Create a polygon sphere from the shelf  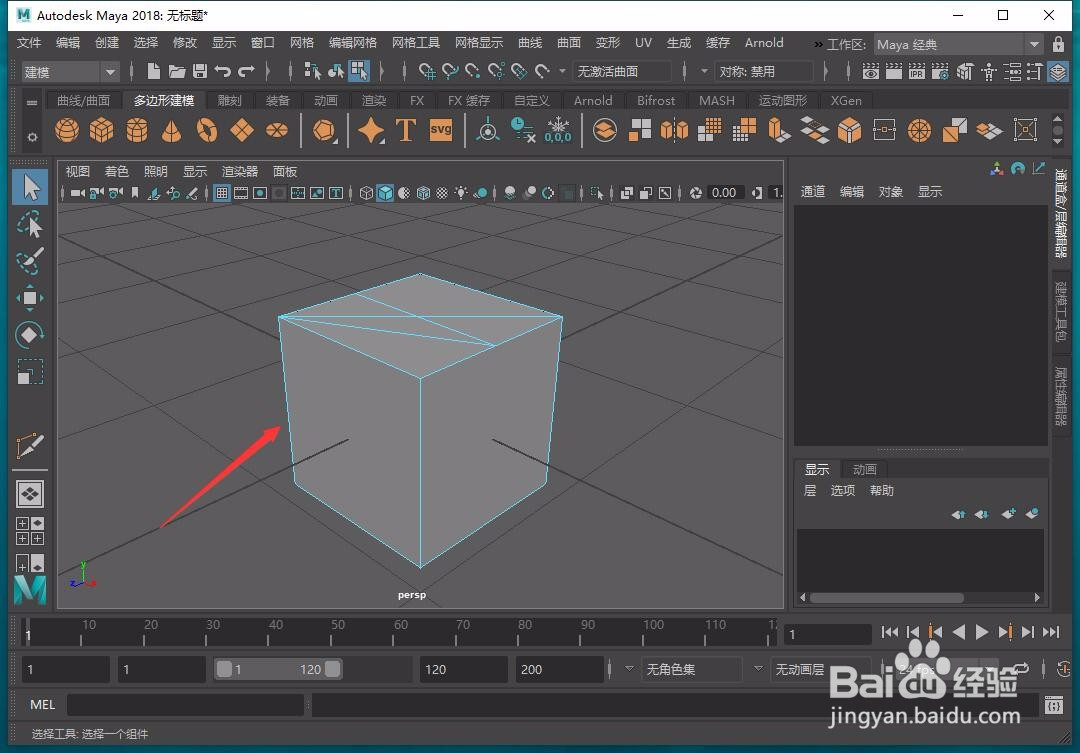[66, 130]
